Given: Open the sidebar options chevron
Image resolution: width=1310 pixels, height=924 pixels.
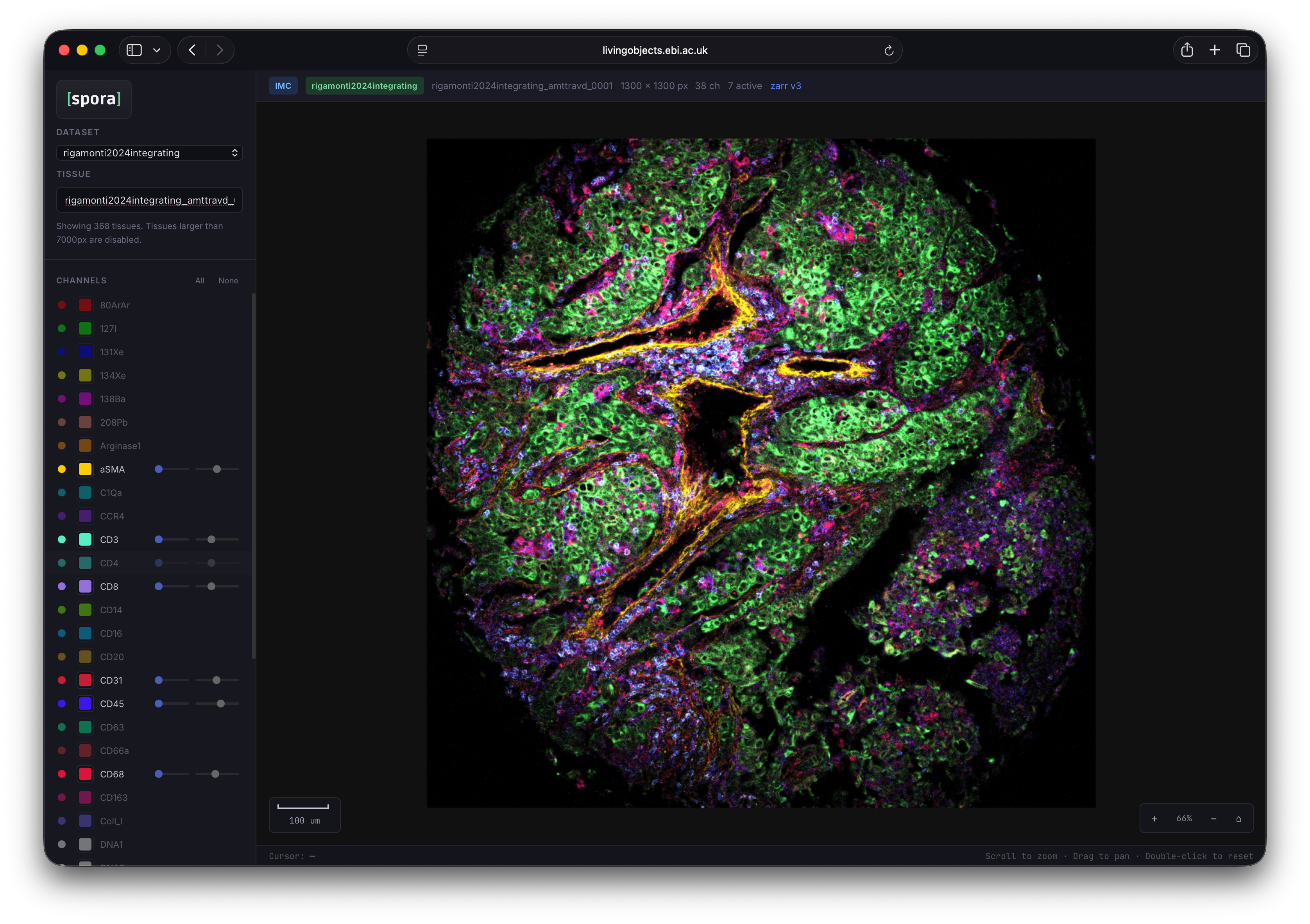Looking at the screenshot, I should pyautogui.click(x=157, y=50).
